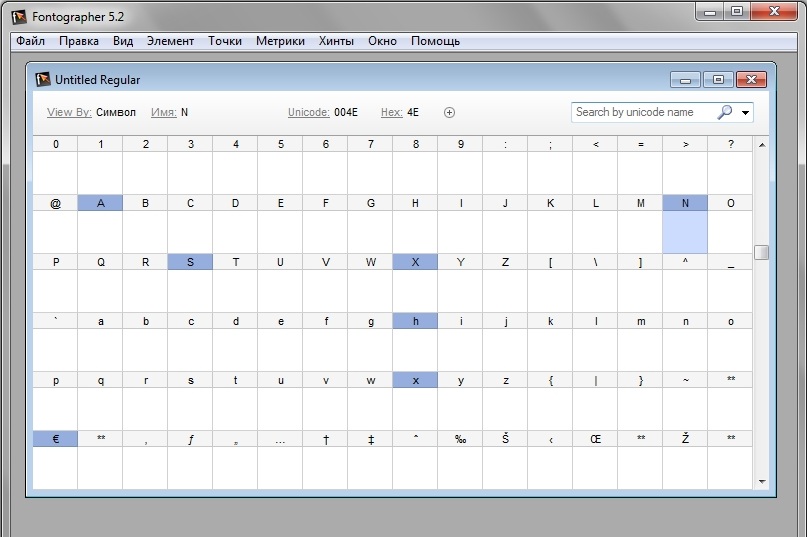Close the Untitled Regular font window
The image size is (807, 537).
(x=751, y=80)
